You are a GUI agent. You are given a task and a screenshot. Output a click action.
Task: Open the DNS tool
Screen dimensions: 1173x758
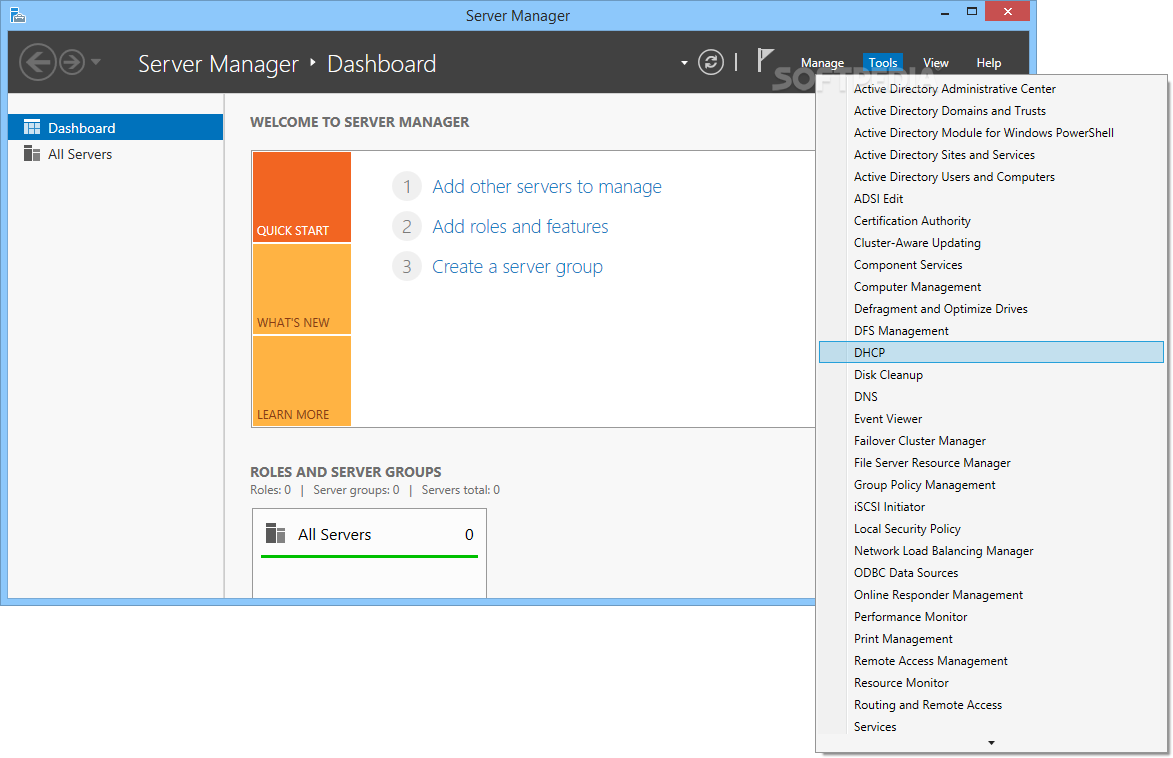pyautogui.click(x=991, y=397)
